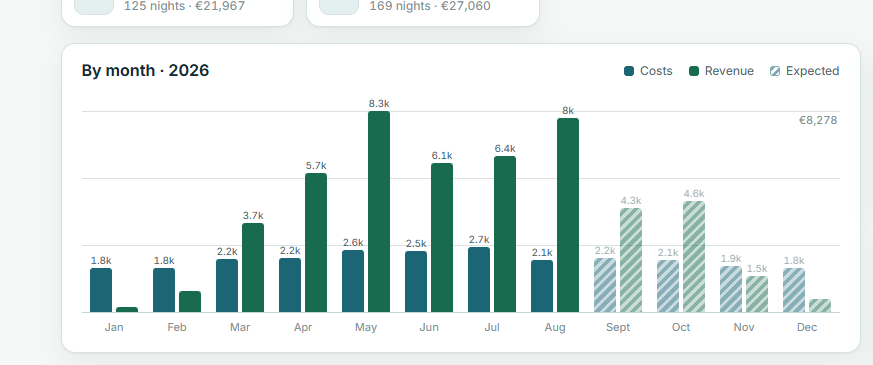Click the January revenue bar
This screenshot has width=873, height=365.
coord(127,310)
